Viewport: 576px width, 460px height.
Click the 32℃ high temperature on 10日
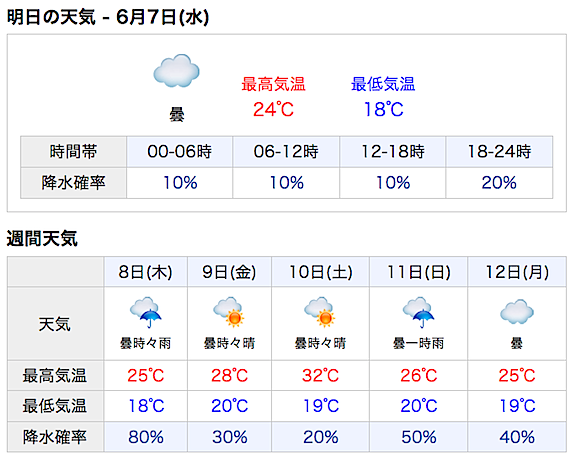tap(320, 375)
